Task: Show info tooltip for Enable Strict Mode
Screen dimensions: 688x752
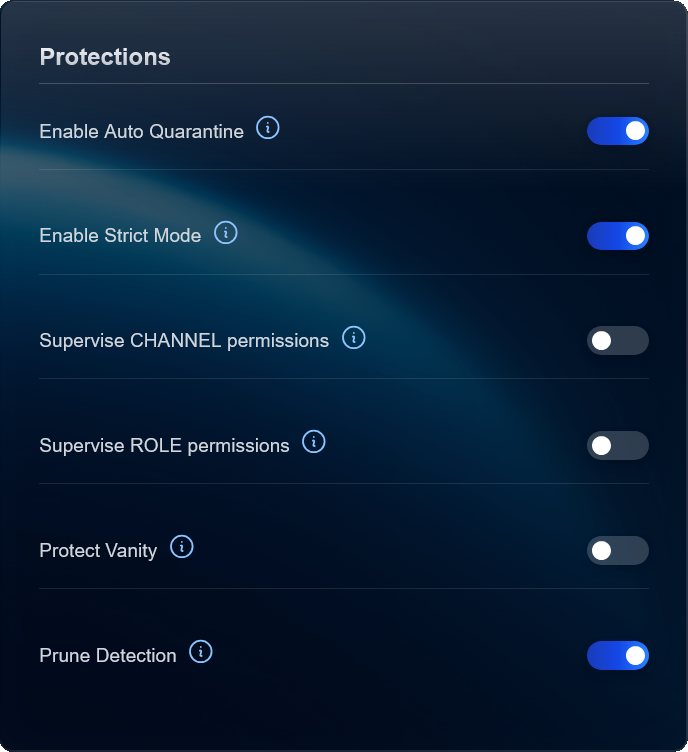Action: 226,233
